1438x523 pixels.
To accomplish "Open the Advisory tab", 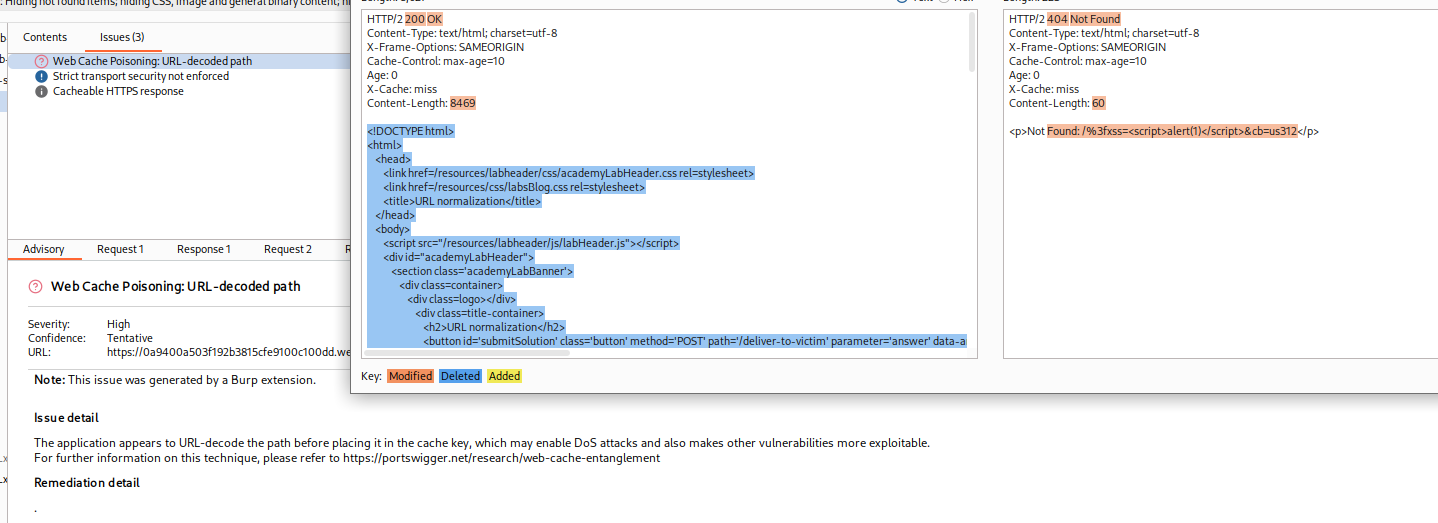I will coord(44,249).
